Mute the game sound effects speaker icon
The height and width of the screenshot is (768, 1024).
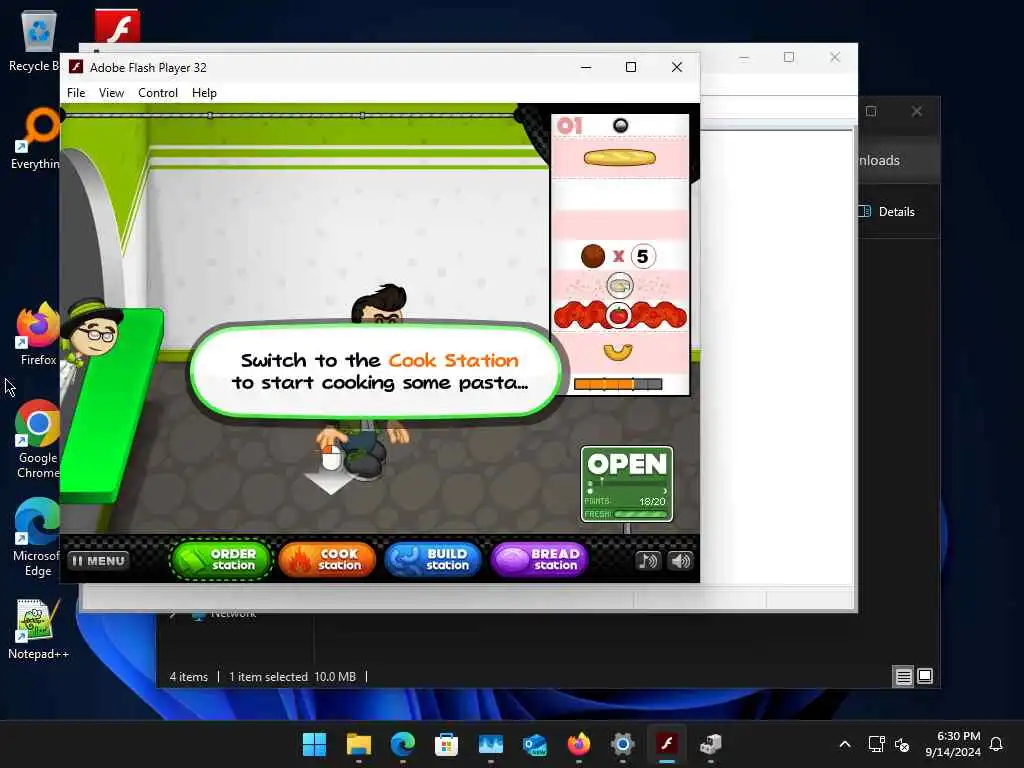[680, 560]
